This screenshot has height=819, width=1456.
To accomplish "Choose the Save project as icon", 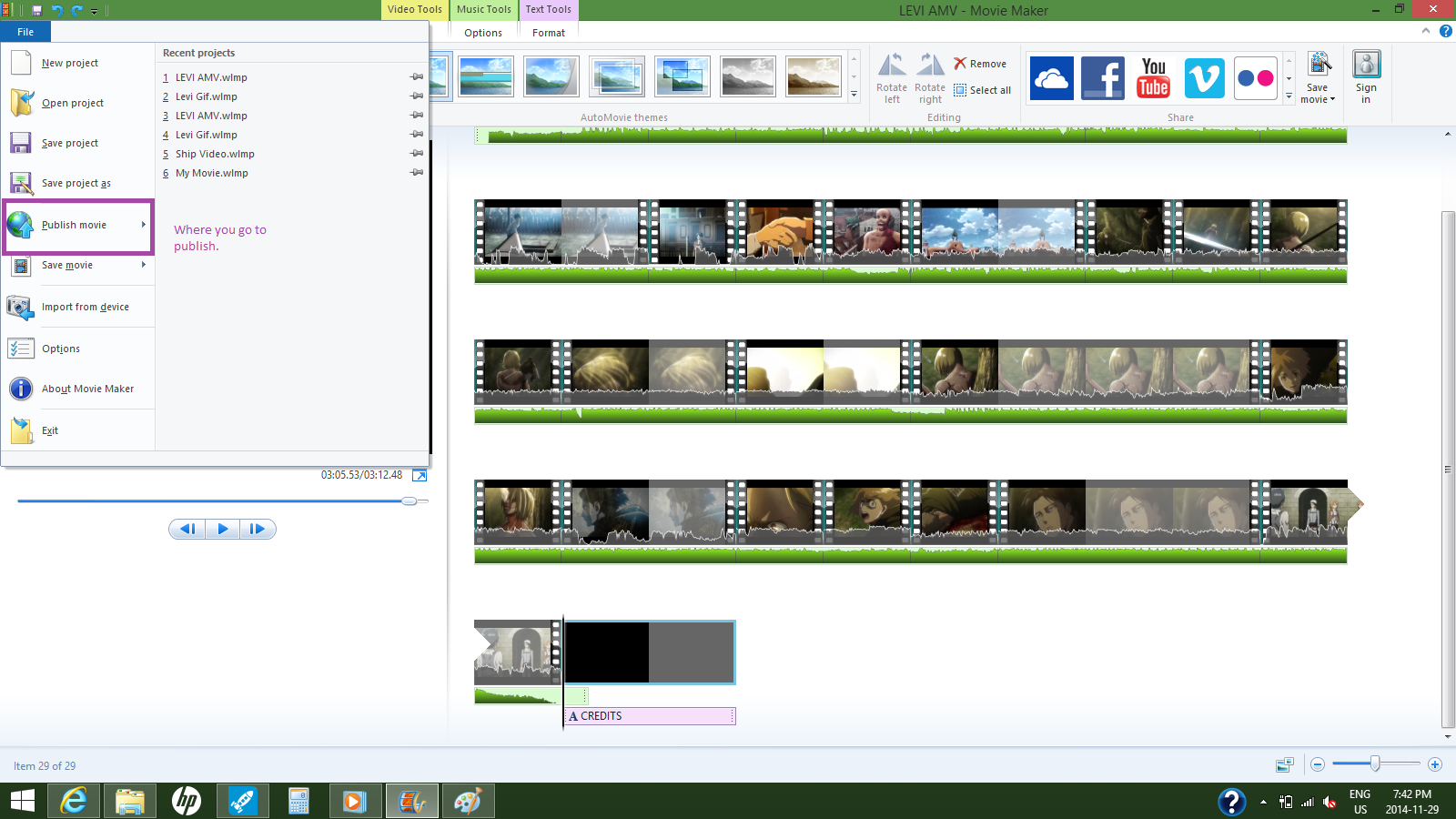I will pyautogui.click(x=22, y=183).
